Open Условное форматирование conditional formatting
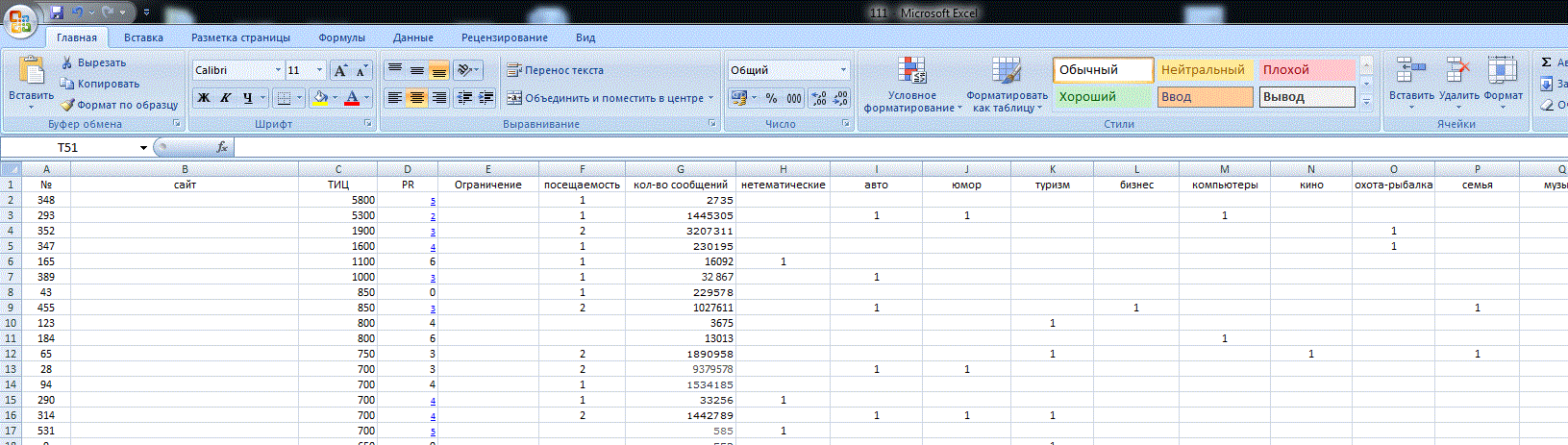 (x=911, y=85)
